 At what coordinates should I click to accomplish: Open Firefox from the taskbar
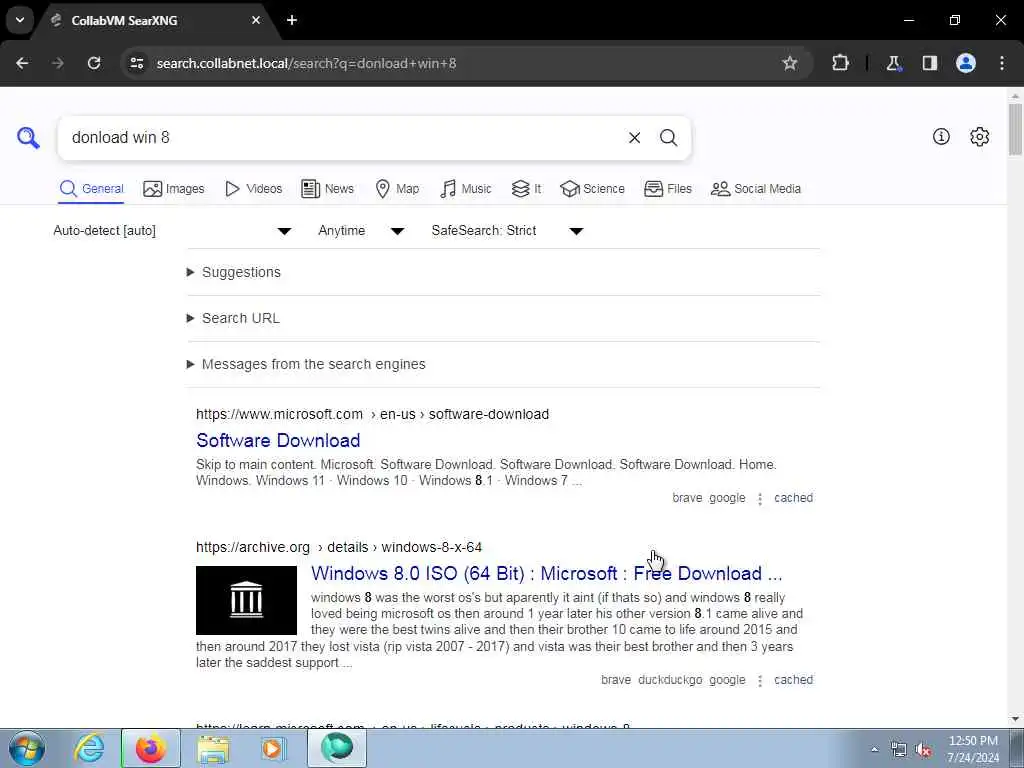[151, 748]
